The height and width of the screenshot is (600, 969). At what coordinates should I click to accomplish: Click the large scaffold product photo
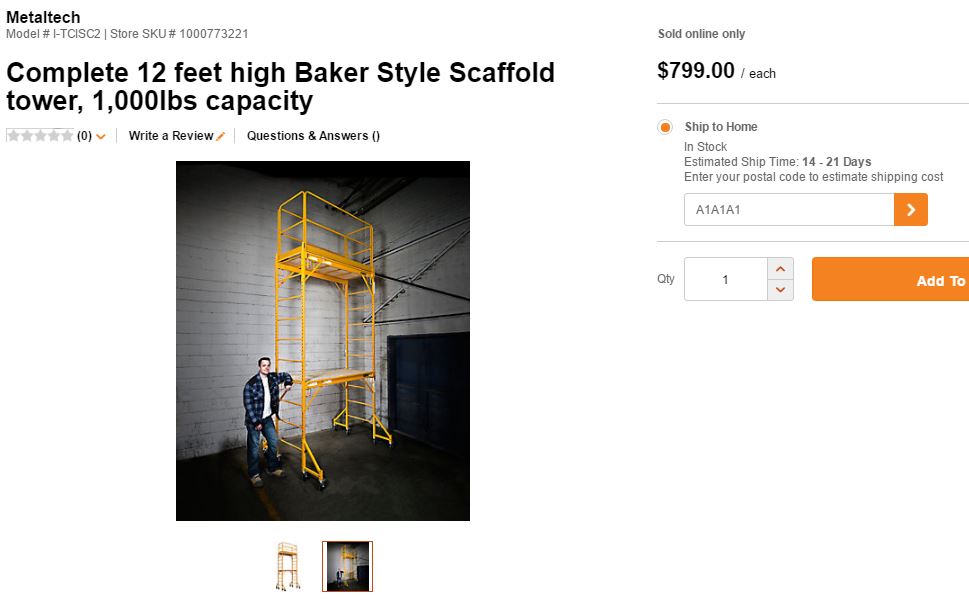click(323, 340)
